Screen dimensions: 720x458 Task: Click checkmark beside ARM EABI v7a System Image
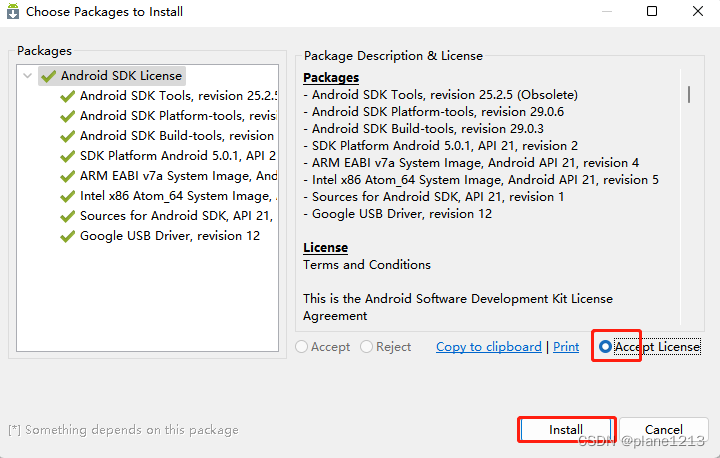pos(68,176)
